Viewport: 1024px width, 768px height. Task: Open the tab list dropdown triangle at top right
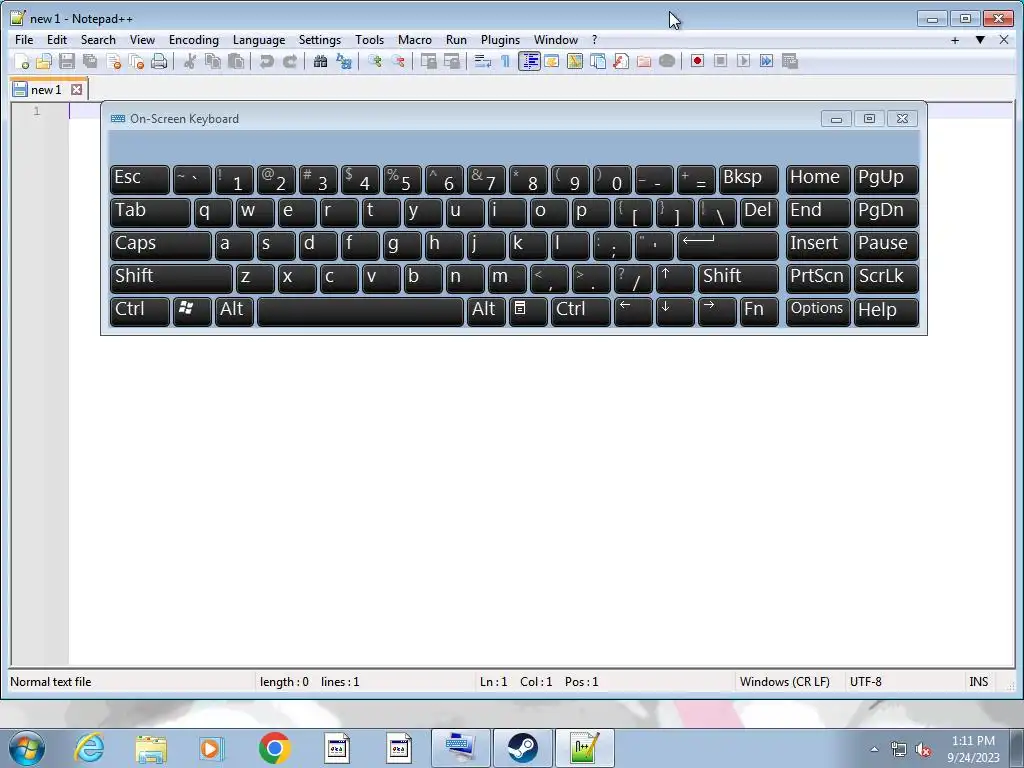point(980,40)
